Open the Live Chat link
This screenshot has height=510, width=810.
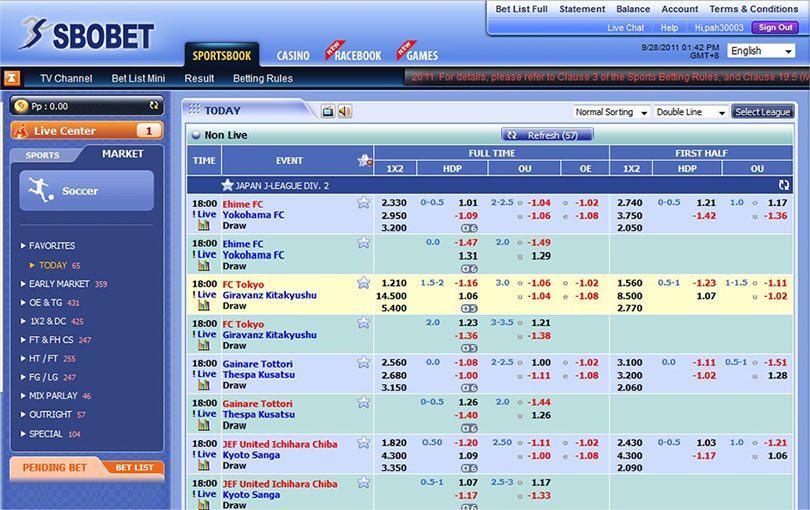click(626, 28)
